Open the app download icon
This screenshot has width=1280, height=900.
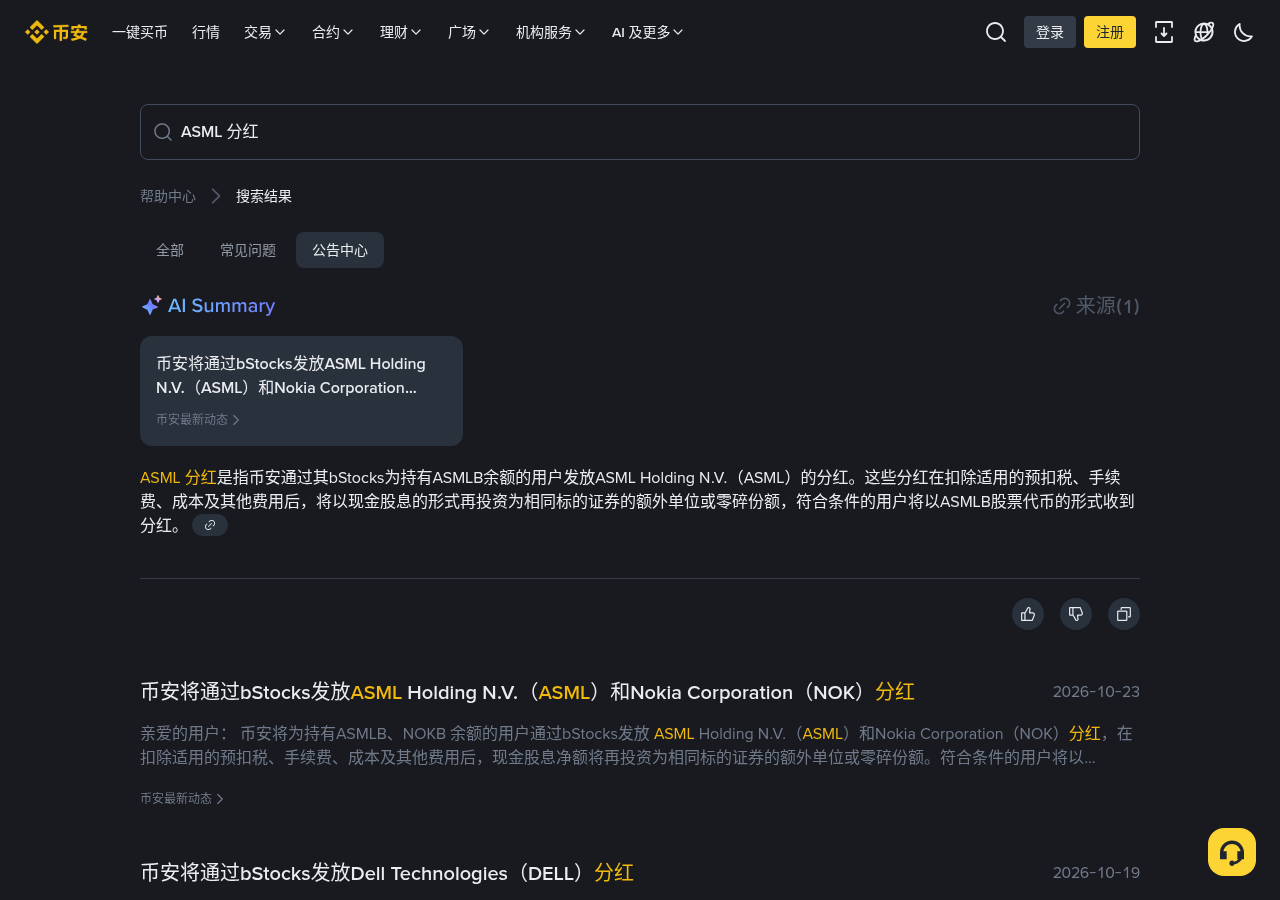pos(1164,32)
